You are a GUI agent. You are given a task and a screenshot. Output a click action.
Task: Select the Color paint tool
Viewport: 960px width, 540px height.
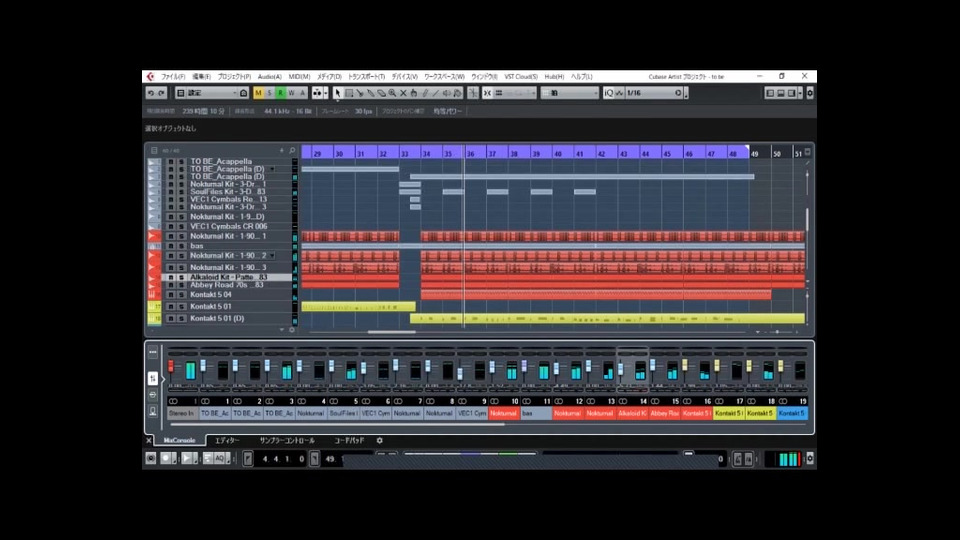coord(457,93)
